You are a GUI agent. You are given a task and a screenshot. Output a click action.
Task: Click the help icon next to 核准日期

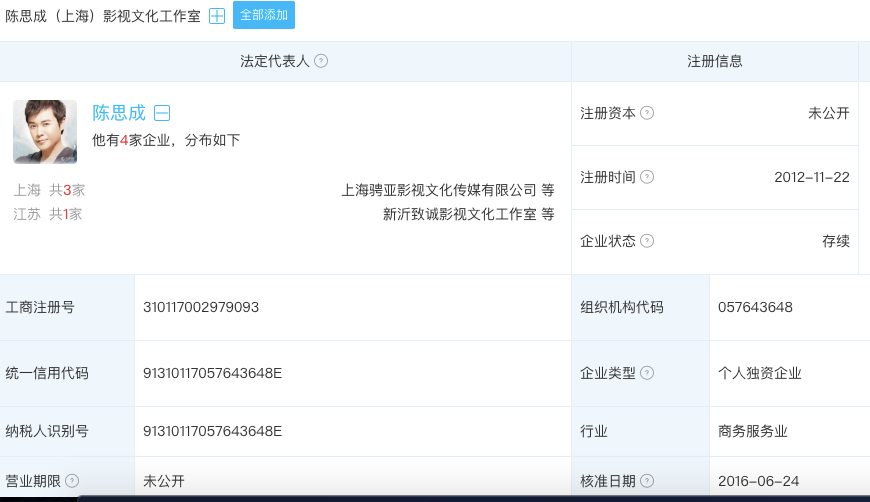[x=647, y=481]
